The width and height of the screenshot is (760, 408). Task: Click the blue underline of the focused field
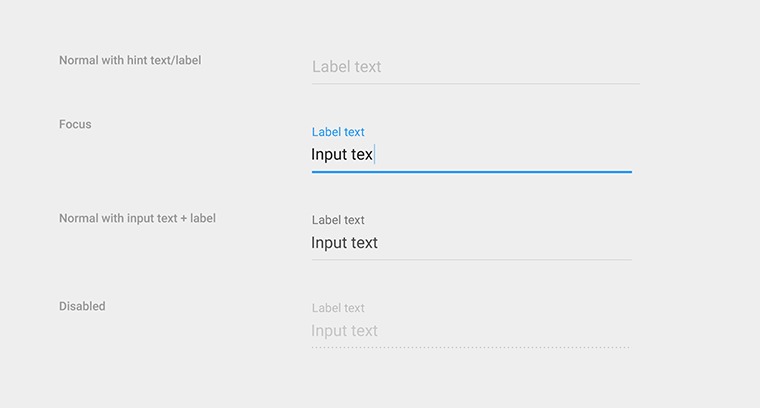pos(472,172)
